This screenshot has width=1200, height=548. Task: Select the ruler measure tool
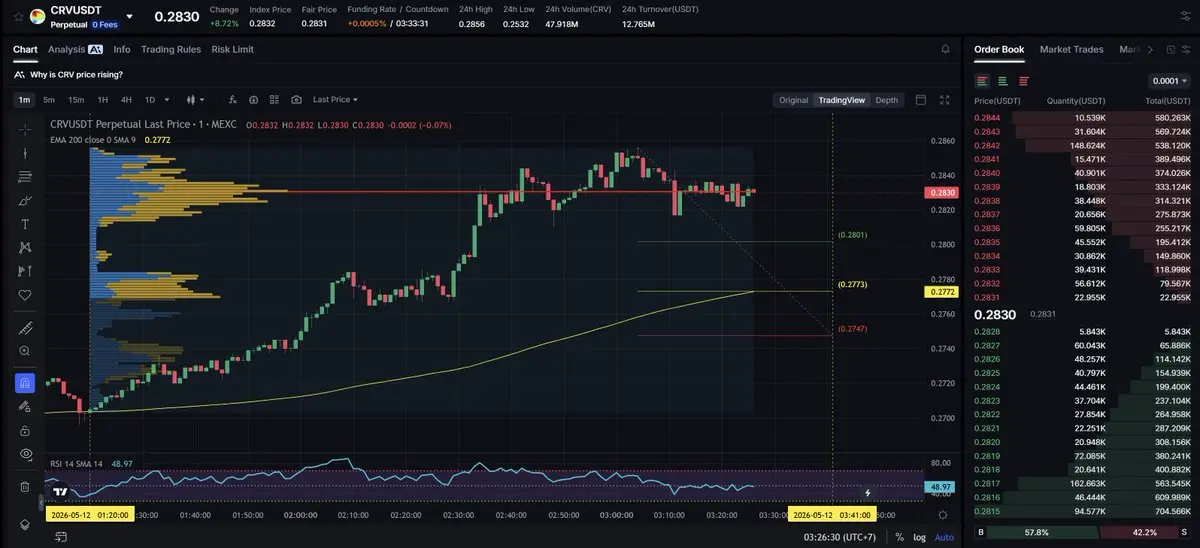25,328
